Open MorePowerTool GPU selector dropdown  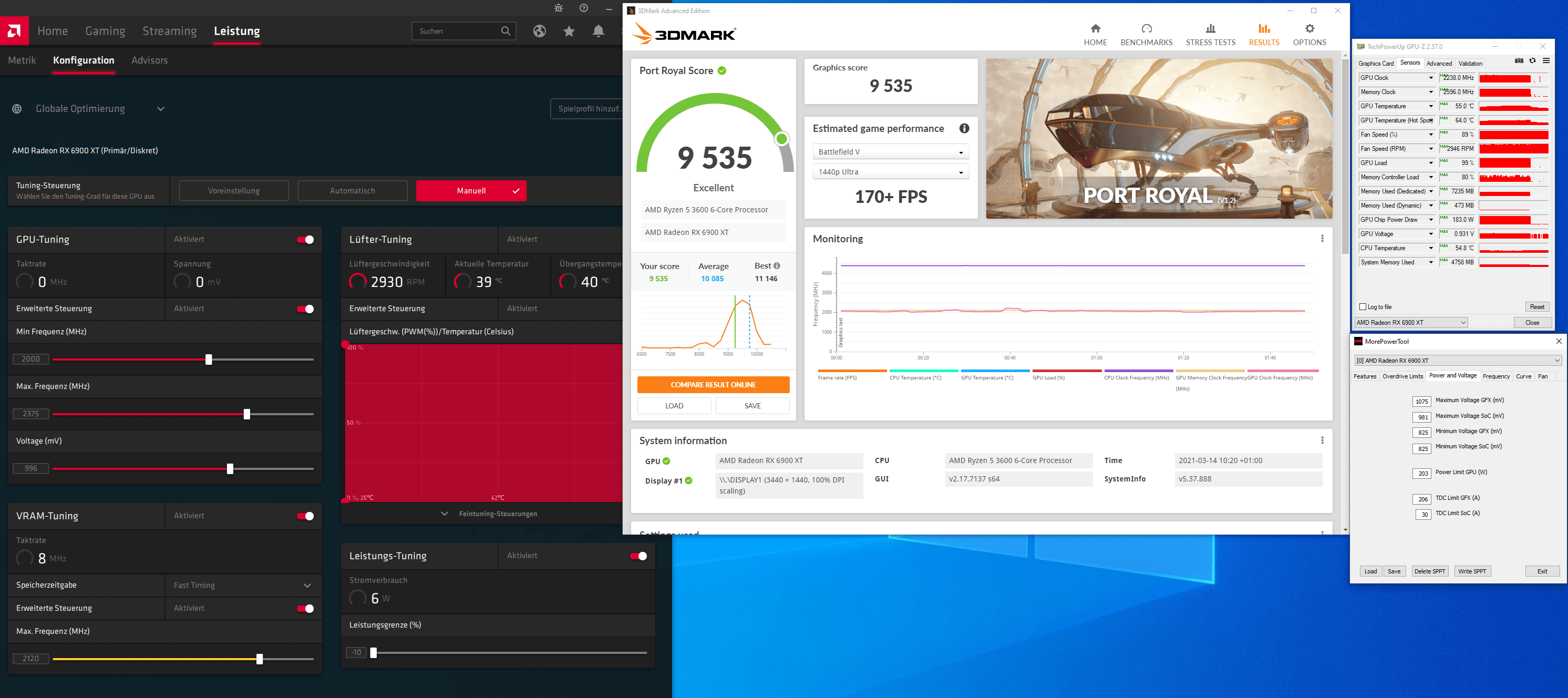coord(1457,361)
